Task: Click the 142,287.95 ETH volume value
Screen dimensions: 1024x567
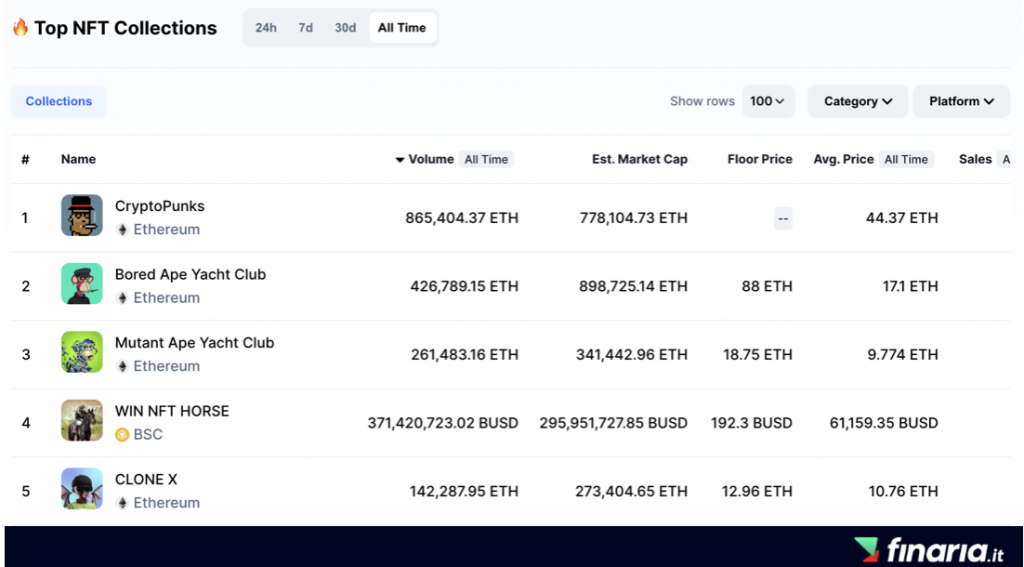Action: 464,491
